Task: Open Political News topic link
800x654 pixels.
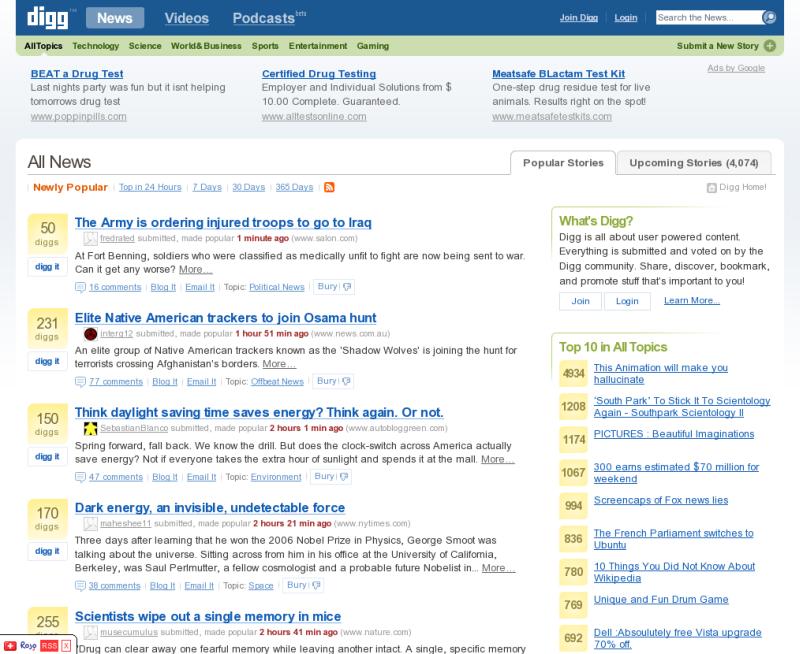Action: [277, 287]
